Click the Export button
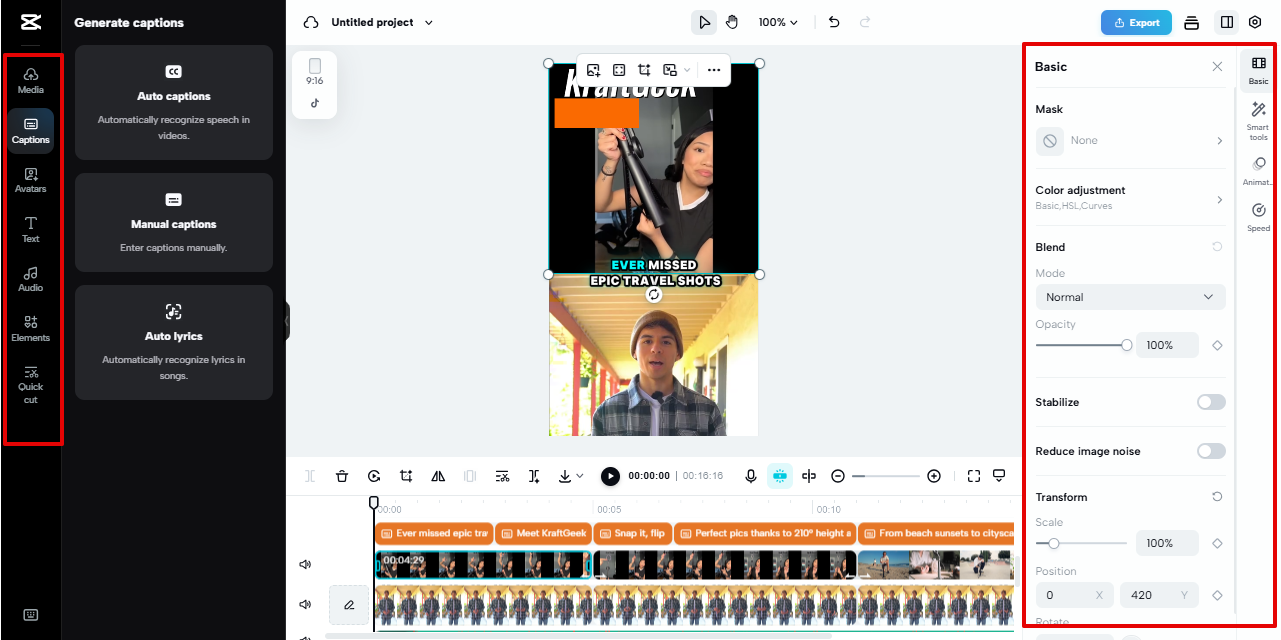 (1135, 21)
